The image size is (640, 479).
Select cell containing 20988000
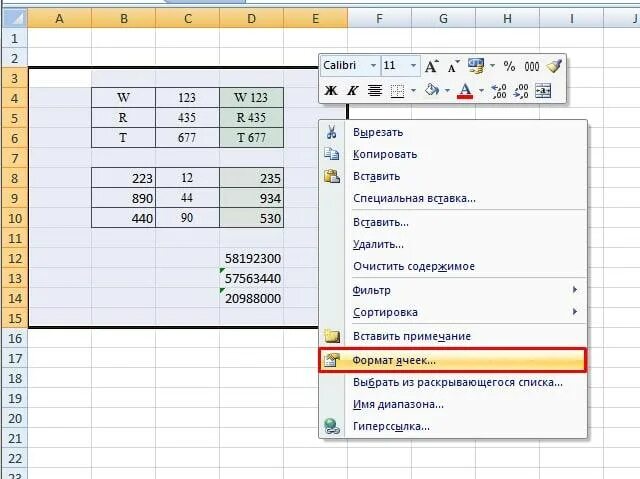(x=251, y=298)
